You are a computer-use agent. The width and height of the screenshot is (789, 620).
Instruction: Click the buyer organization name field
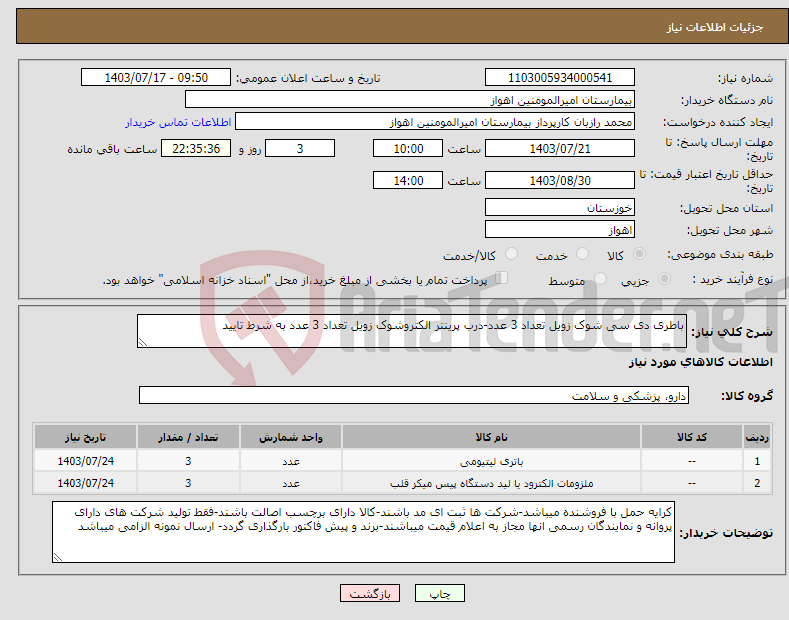410,100
